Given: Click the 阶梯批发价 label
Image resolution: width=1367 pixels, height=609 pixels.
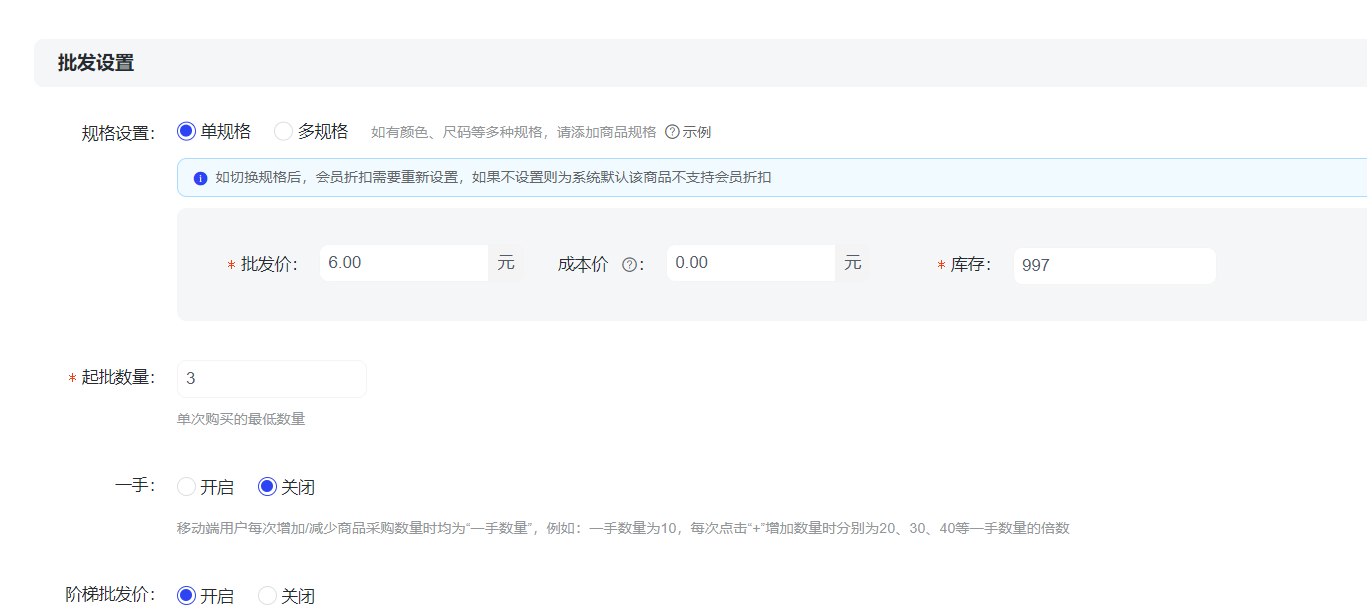Looking at the screenshot, I should click(110, 594).
